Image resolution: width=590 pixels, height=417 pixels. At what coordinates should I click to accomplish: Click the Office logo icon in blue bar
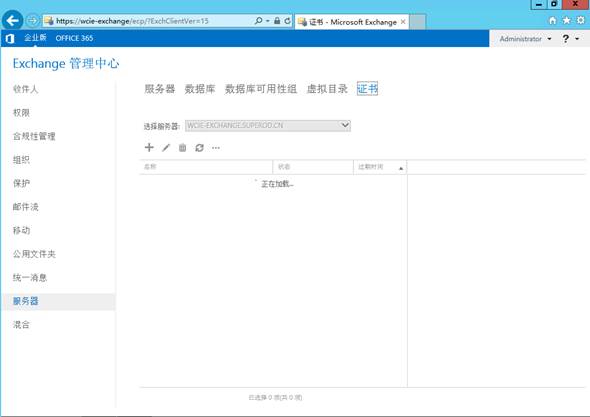(10, 38)
